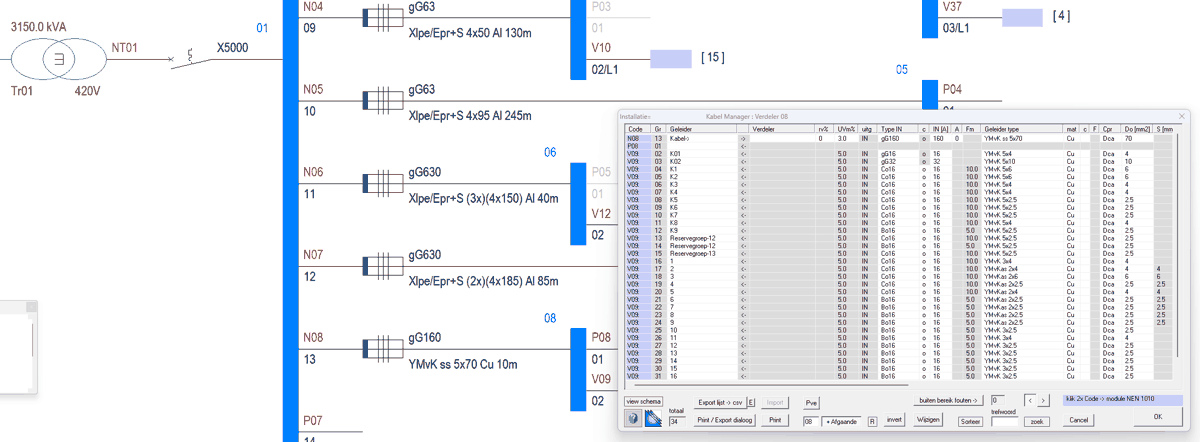Select the N08 code cell in the table

click(x=637, y=138)
